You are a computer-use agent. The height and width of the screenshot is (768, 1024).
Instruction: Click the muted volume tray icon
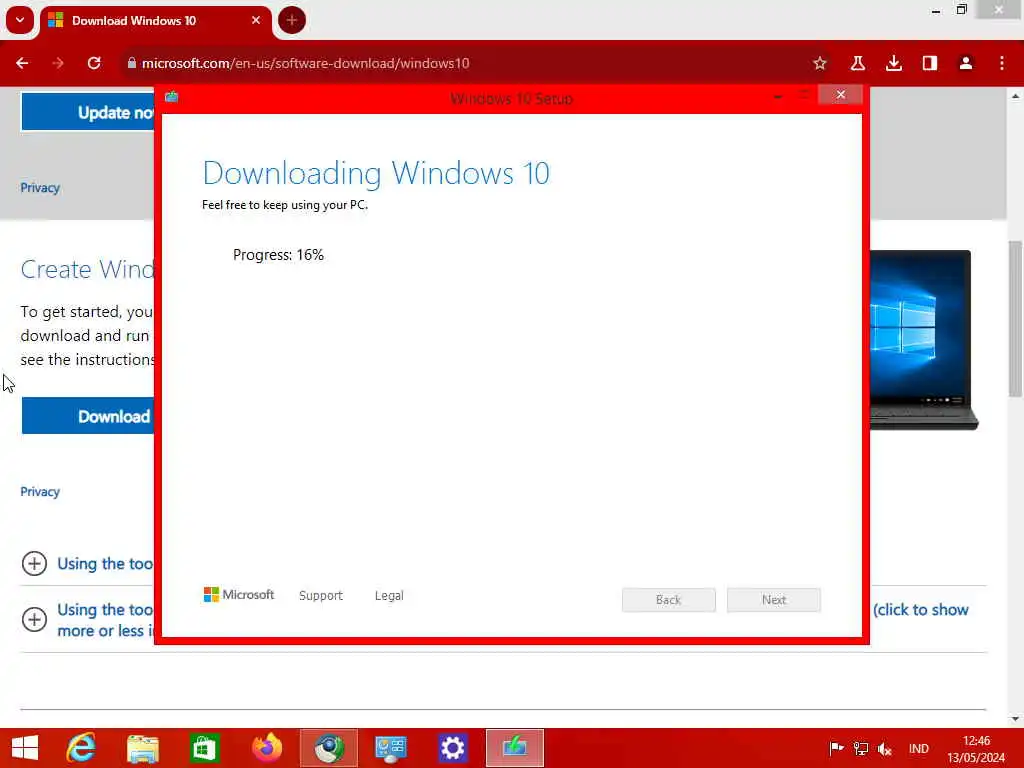(x=885, y=748)
